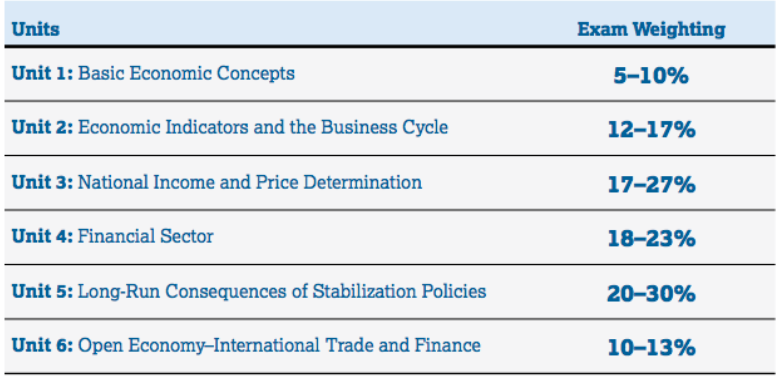Open Unit 5: Long-Run Consequences of Stabilization Policies

pos(249,291)
